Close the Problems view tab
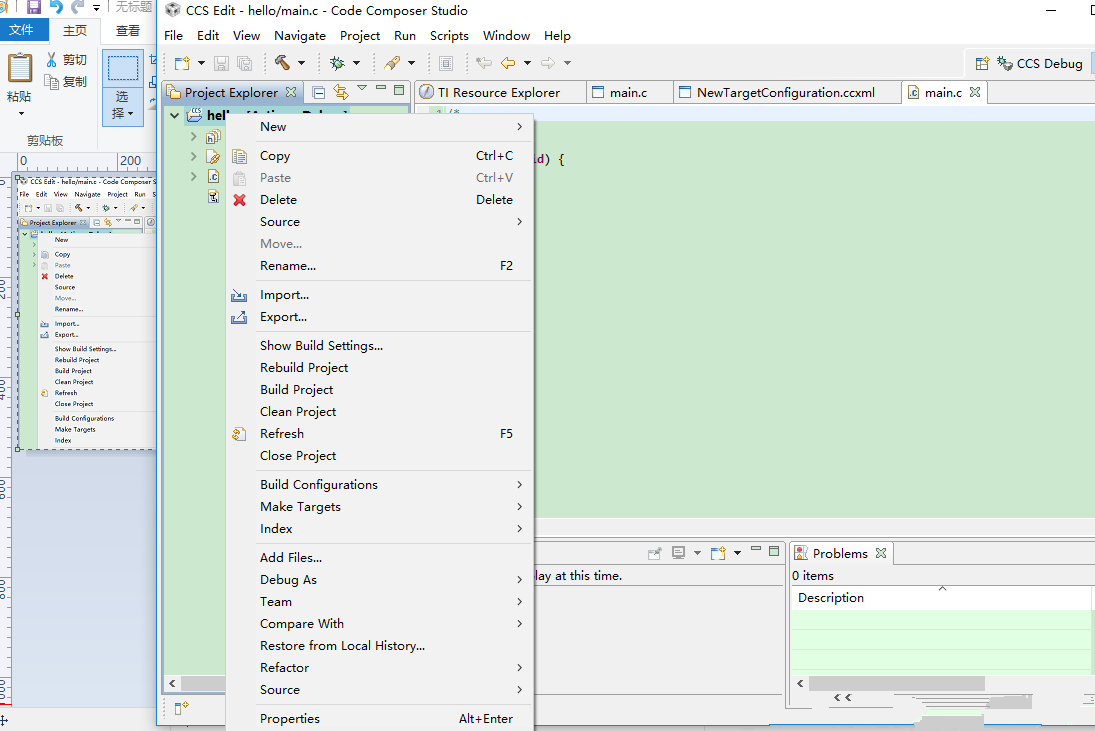Screen dimensions: 1095x731 point(881,553)
